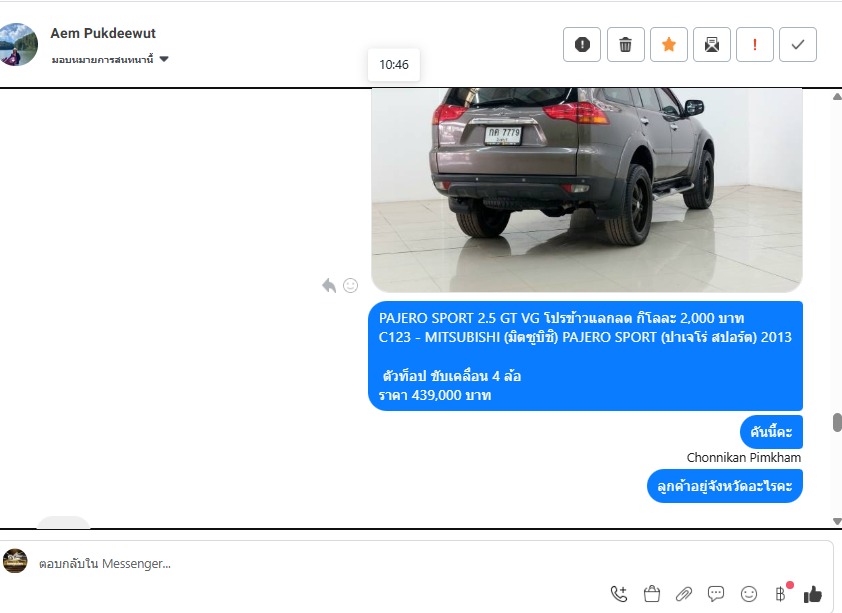Expand the assign conversation dropdown
842x613 pixels.
pos(110,60)
